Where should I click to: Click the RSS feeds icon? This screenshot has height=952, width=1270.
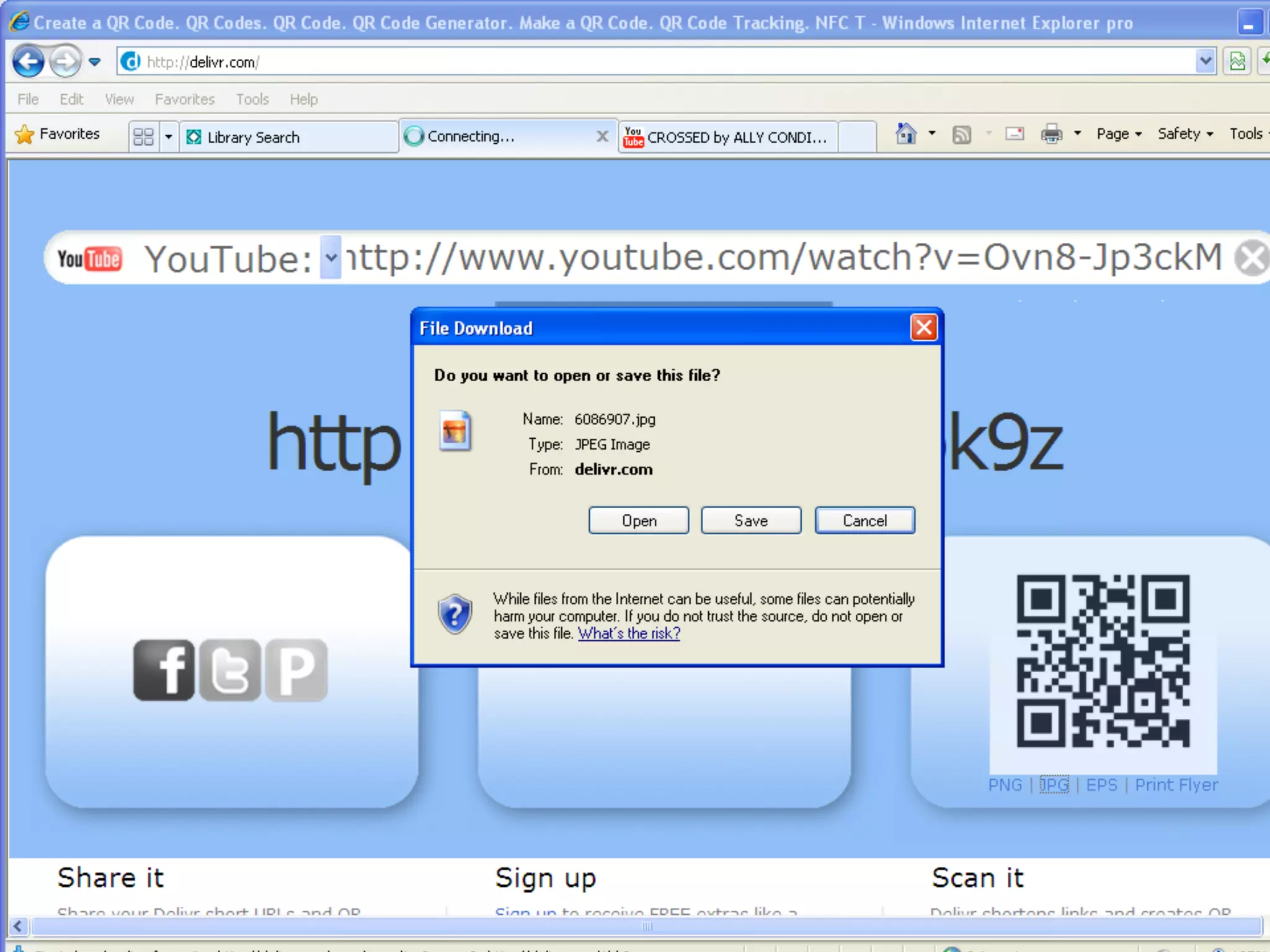coord(961,134)
